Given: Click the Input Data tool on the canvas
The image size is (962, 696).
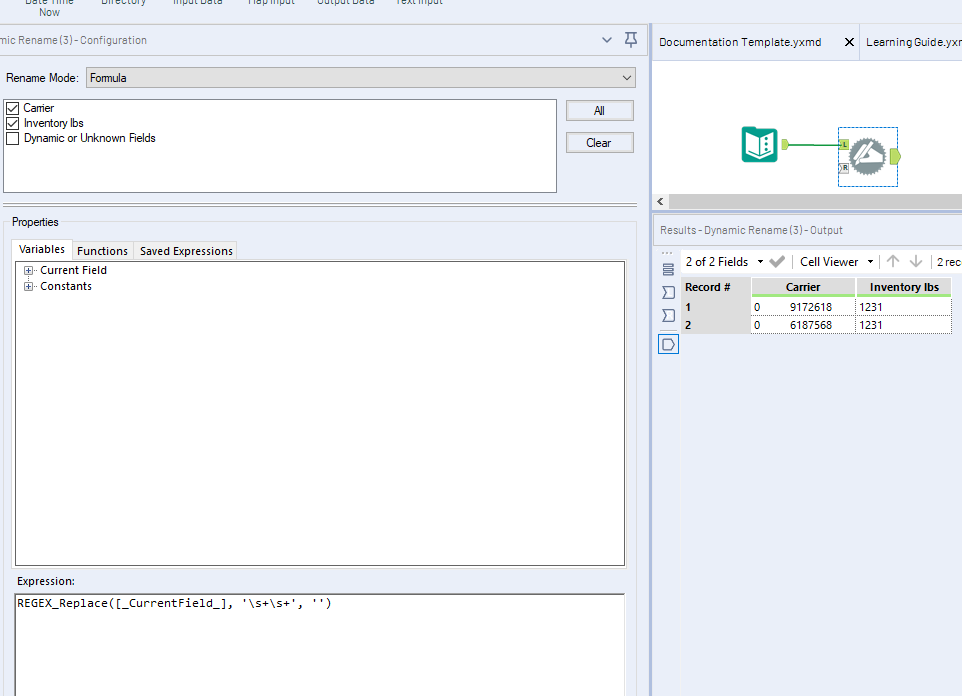Looking at the screenshot, I should coord(760,145).
